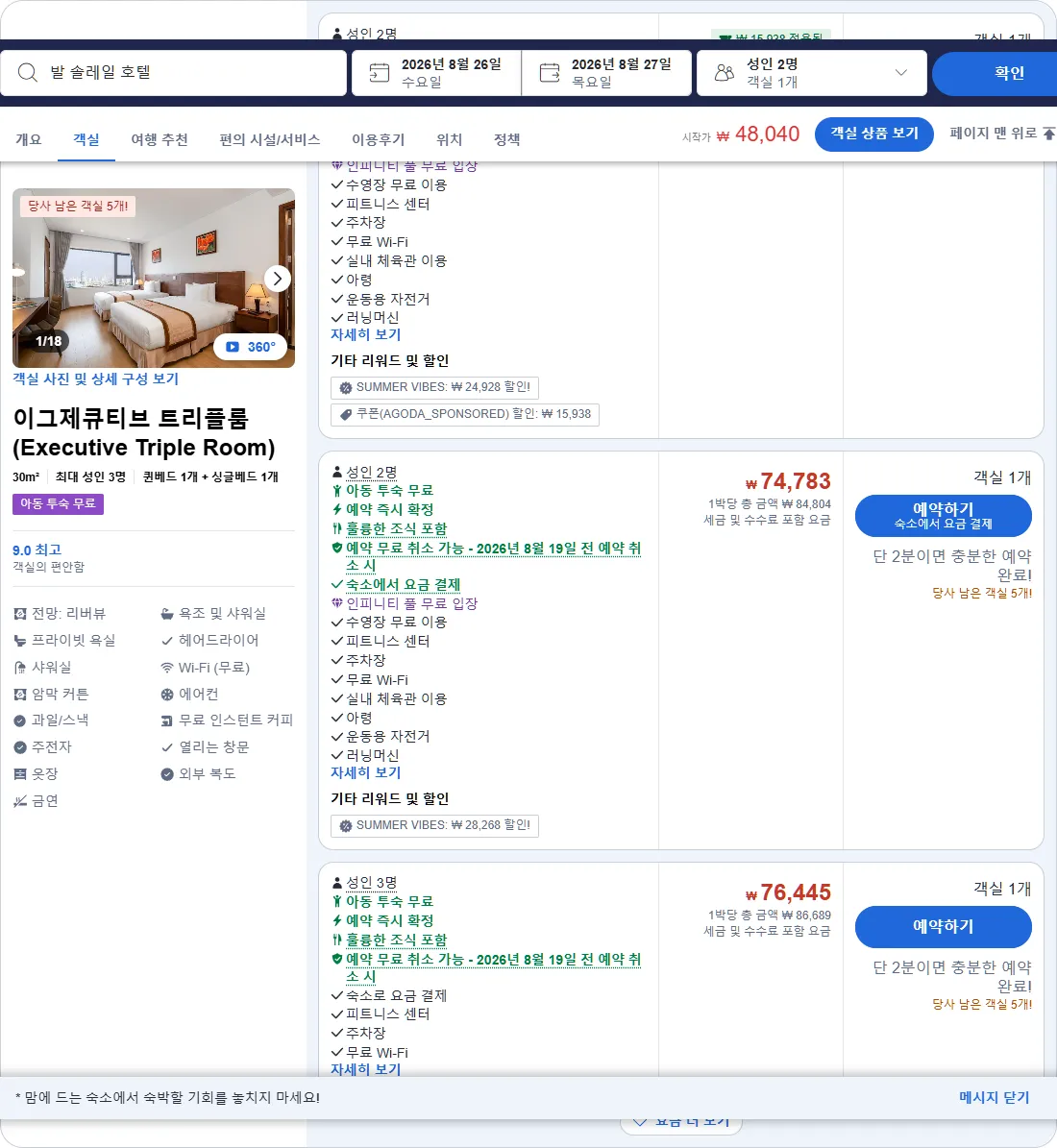Click the 9.0 최고 rating text
Viewport: 1057px width, 1148px height.
37,550
